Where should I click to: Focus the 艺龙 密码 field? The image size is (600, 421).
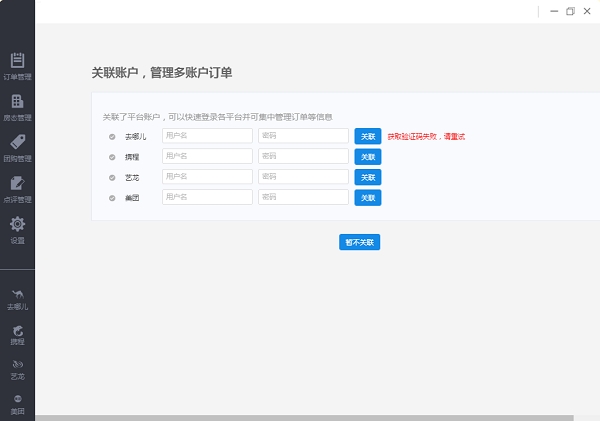(303, 177)
